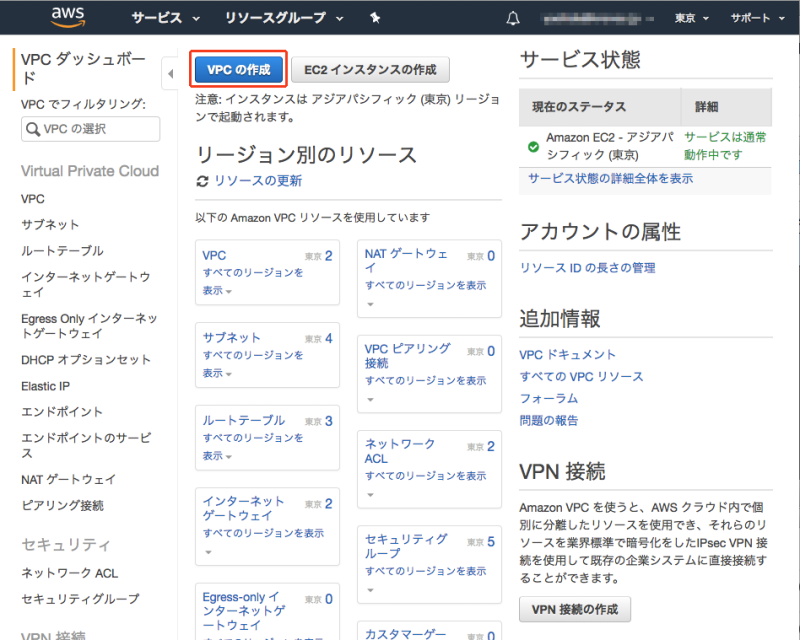Expand all-regions arrow under NAT ゲートウェイ card
The image size is (800, 640).
[x=371, y=305]
